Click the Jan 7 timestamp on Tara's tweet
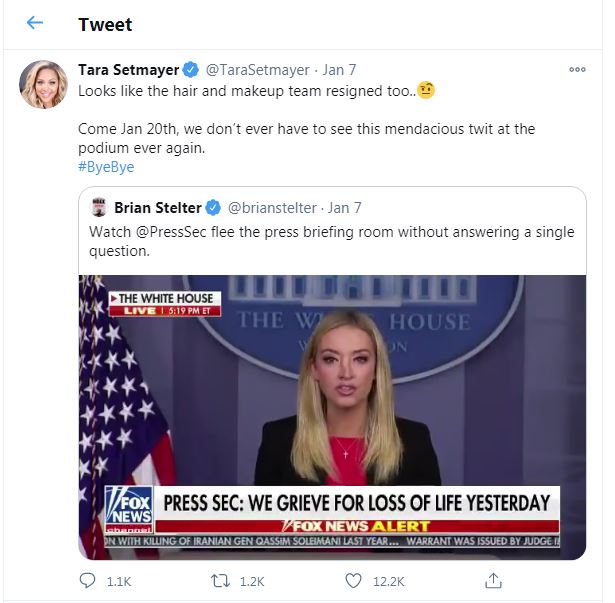The width and height of the screenshot is (615, 603). (x=340, y=70)
